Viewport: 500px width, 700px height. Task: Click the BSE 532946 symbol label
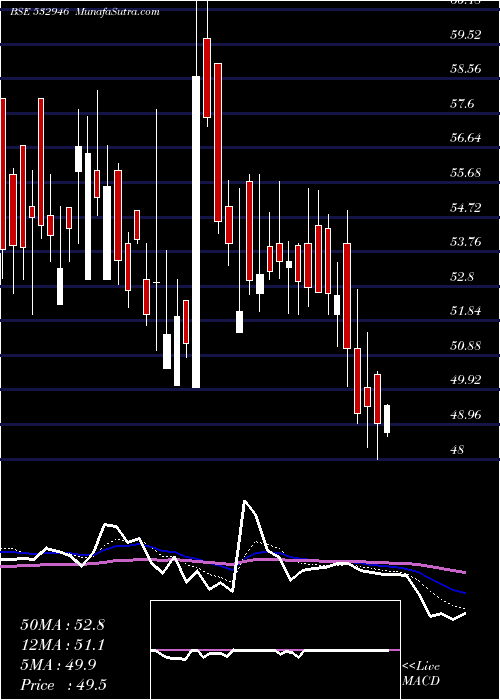39,12
